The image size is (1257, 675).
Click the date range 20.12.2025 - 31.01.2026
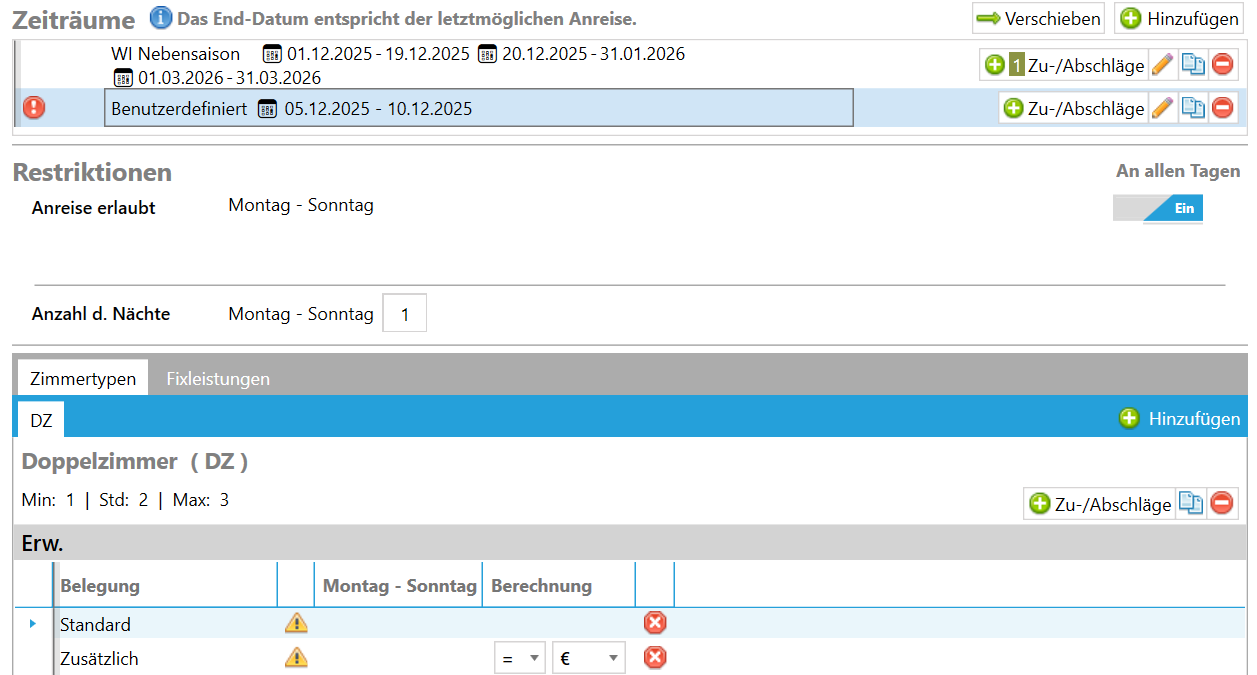pyautogui.click(x=594, y=54)
